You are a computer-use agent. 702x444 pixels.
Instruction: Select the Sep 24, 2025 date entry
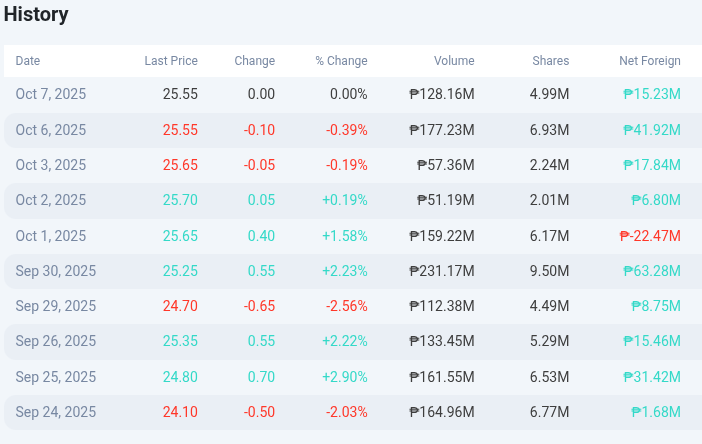pos(56,412)
